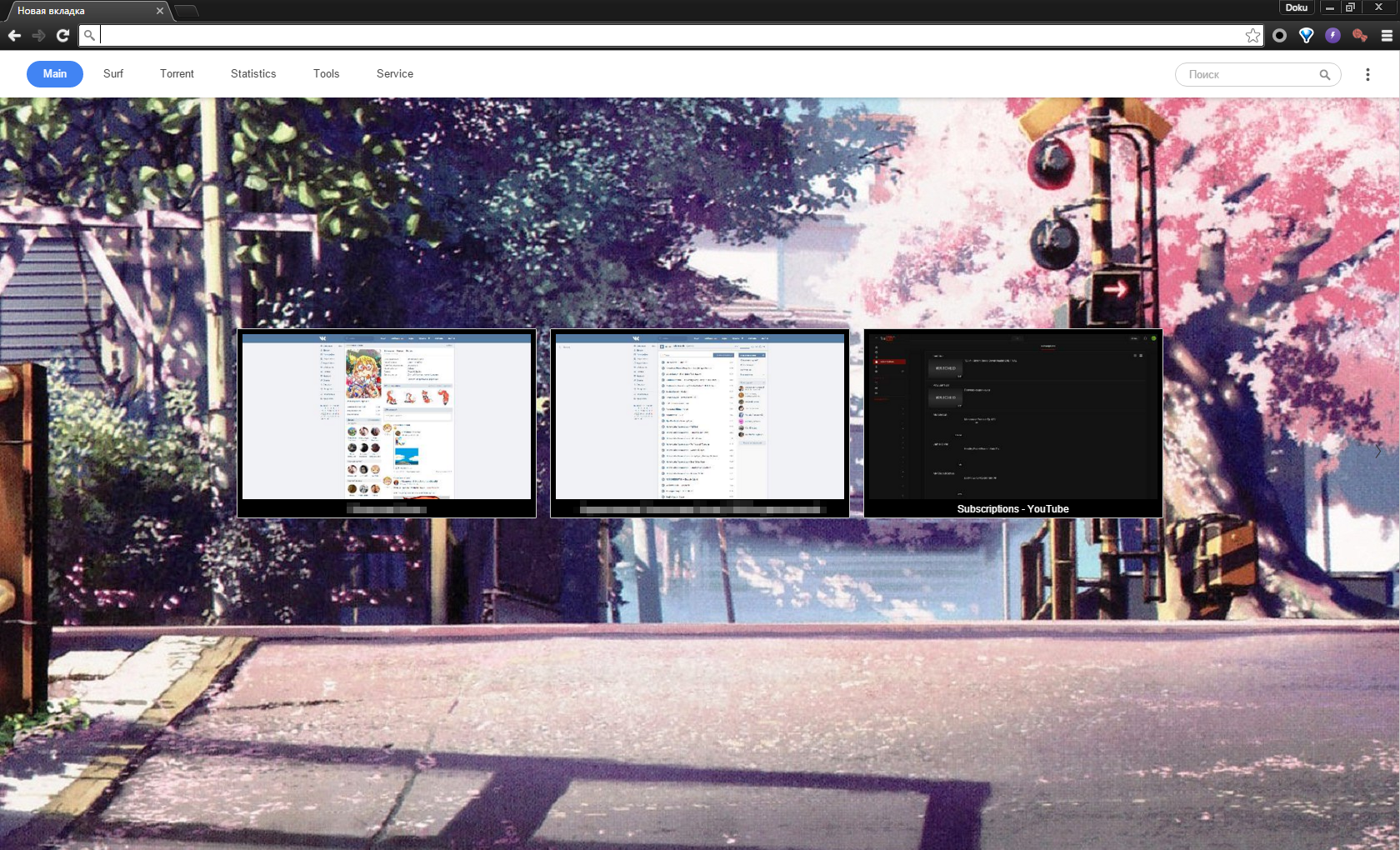Open the Torrent tab

point(177,74)
